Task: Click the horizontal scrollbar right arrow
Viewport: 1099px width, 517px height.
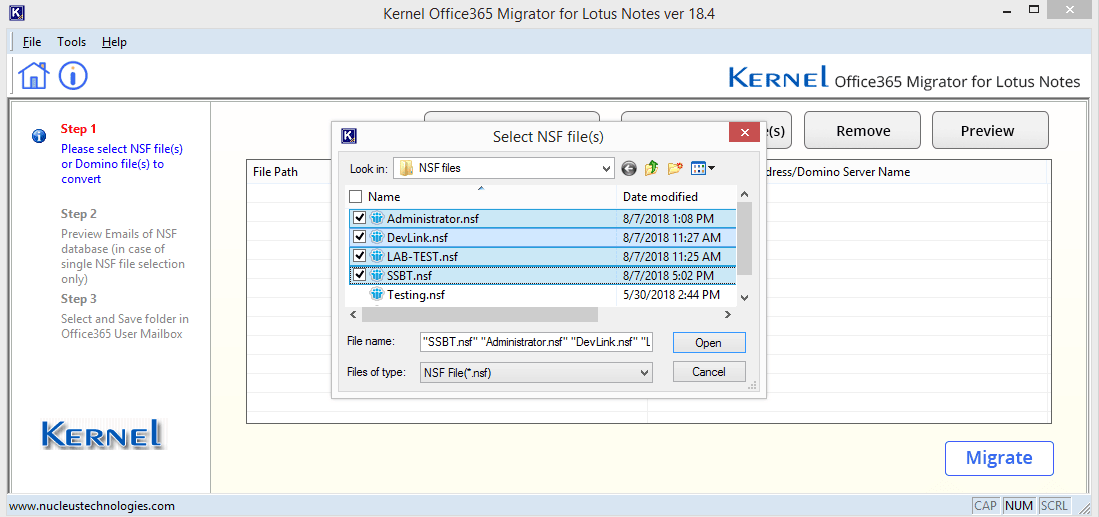Action: (728, 315)
